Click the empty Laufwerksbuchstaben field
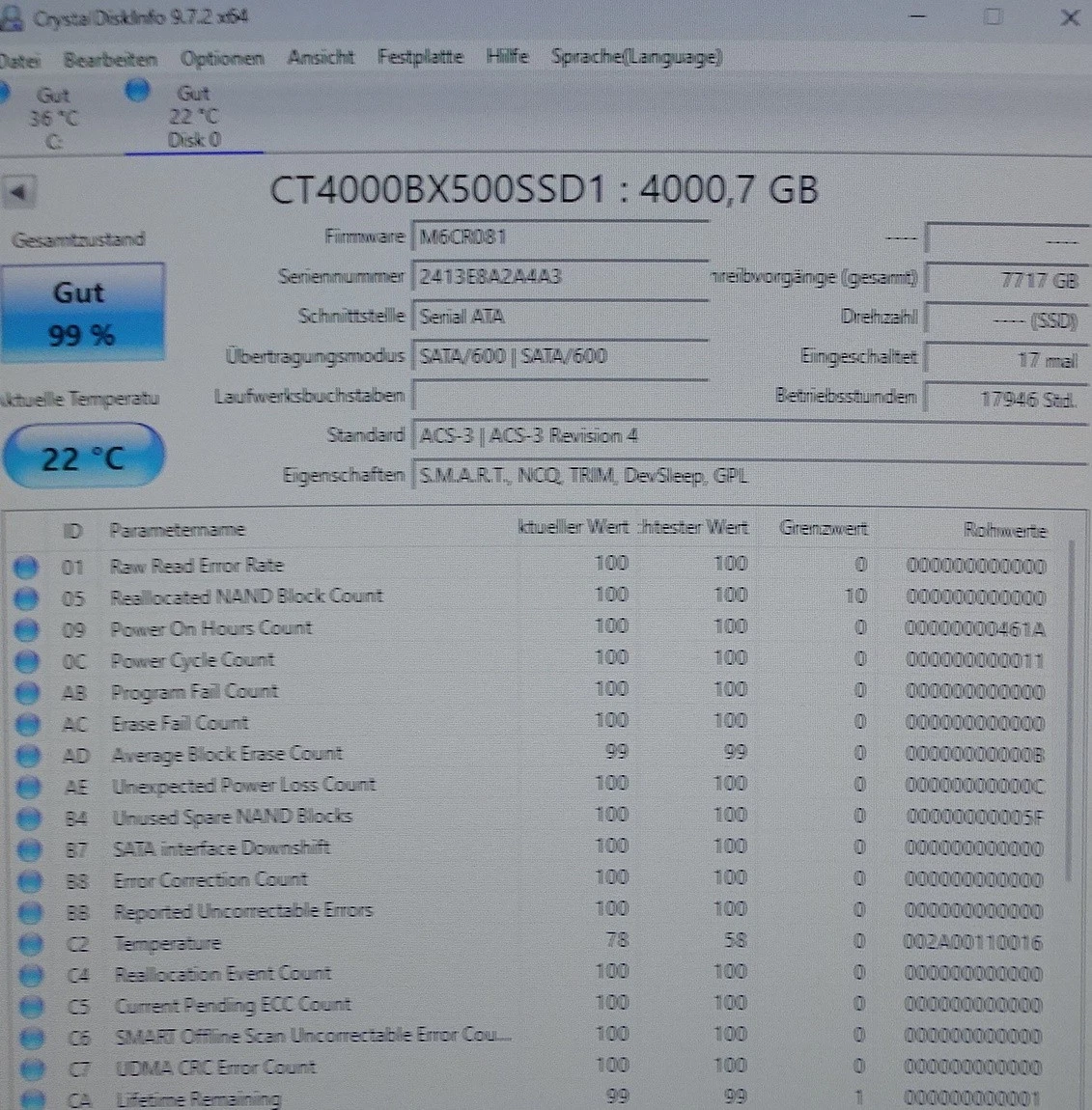Viewport: 1092px width, 1110px height. click(x=560, y=395)
